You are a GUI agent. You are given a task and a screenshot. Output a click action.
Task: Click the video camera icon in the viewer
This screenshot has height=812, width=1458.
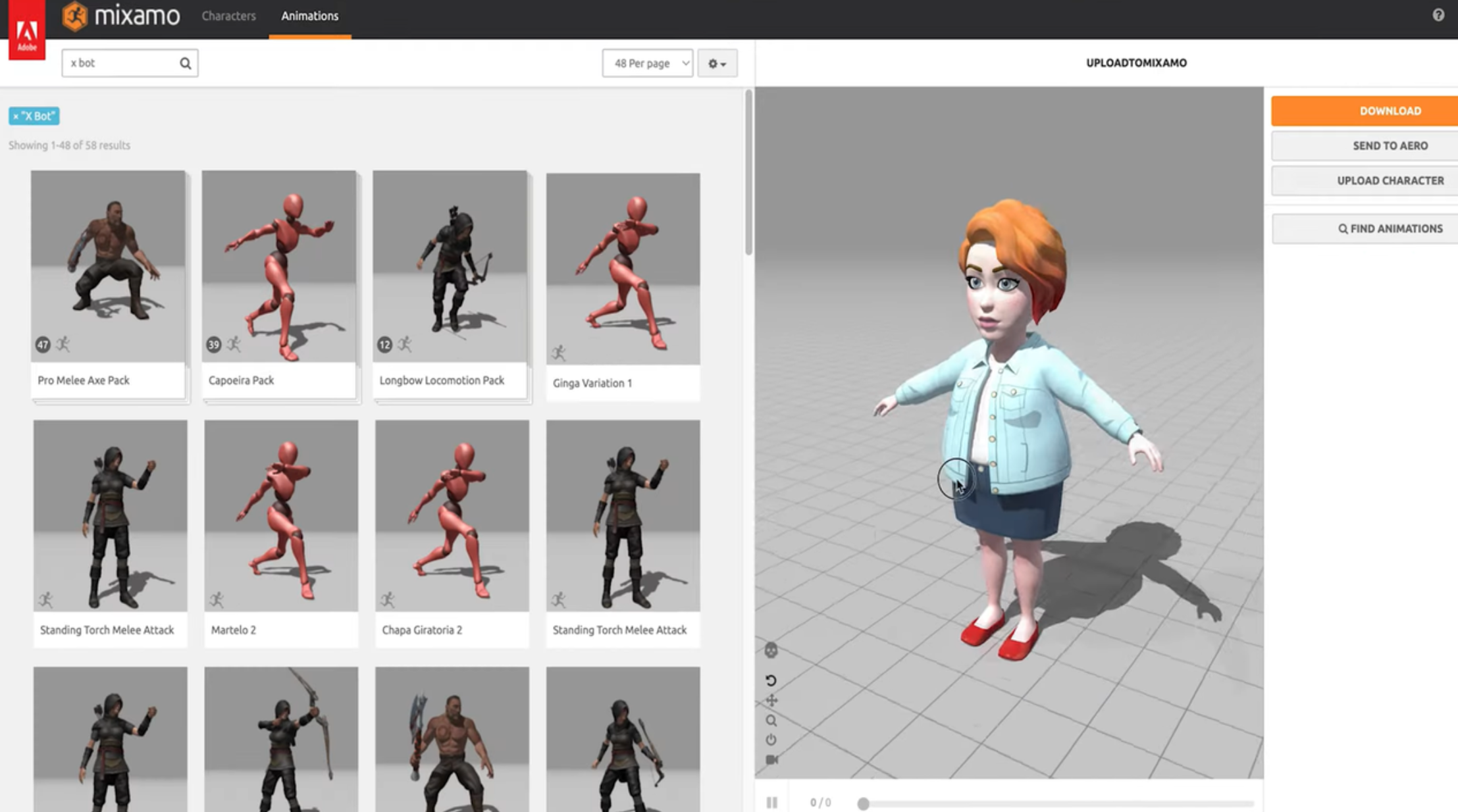[x=771, y=758]
